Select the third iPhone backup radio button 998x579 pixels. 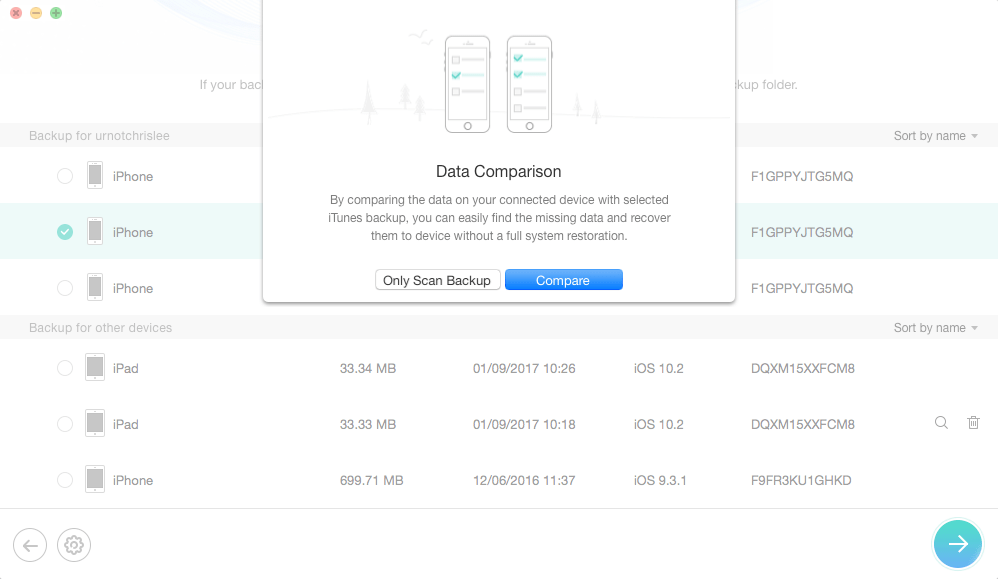pyautogui.click(x=65, y=288)
